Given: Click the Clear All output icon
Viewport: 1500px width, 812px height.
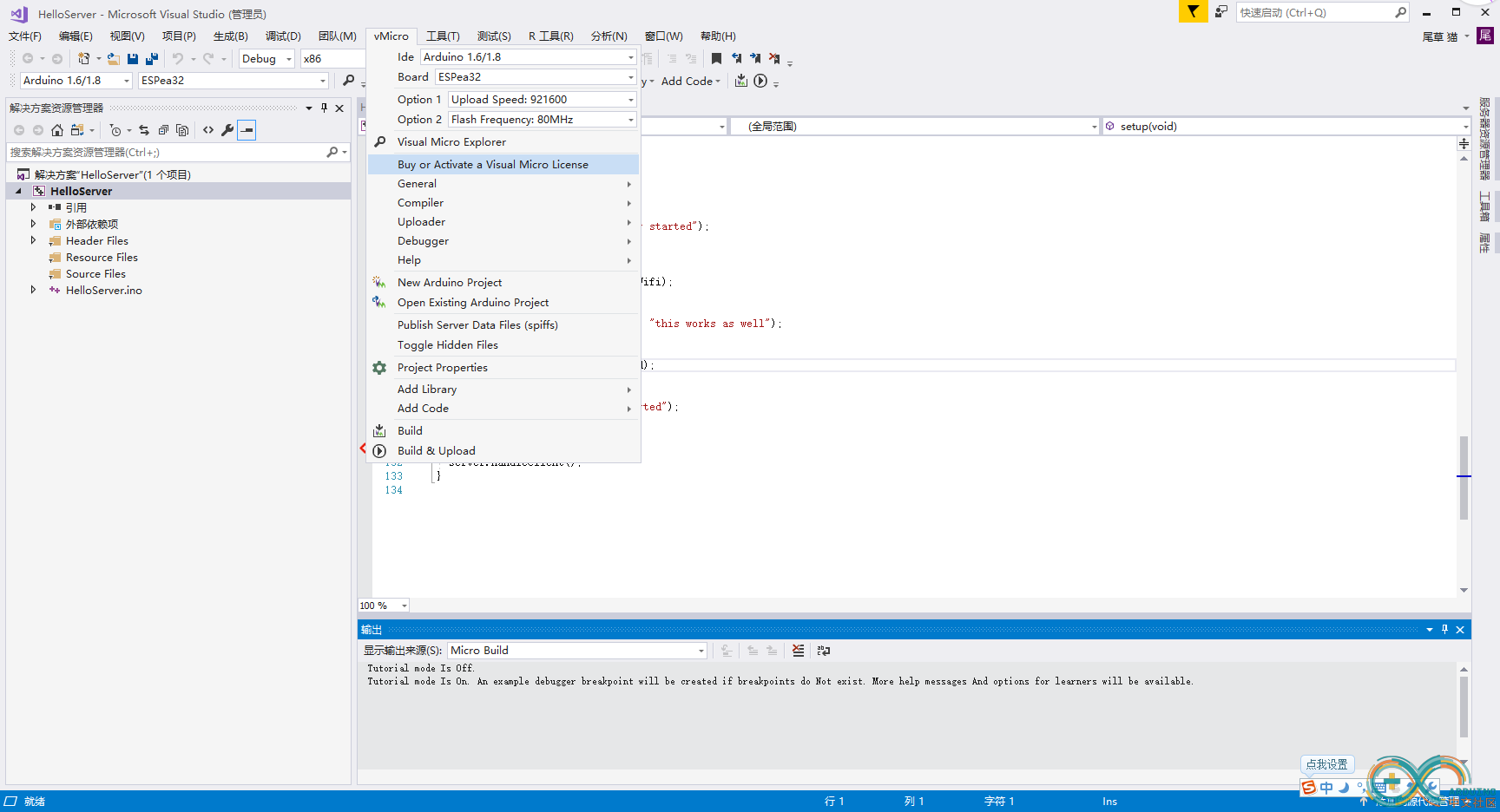Looking at the screenshot, I should pyautogui.click(x=799, y=651).
